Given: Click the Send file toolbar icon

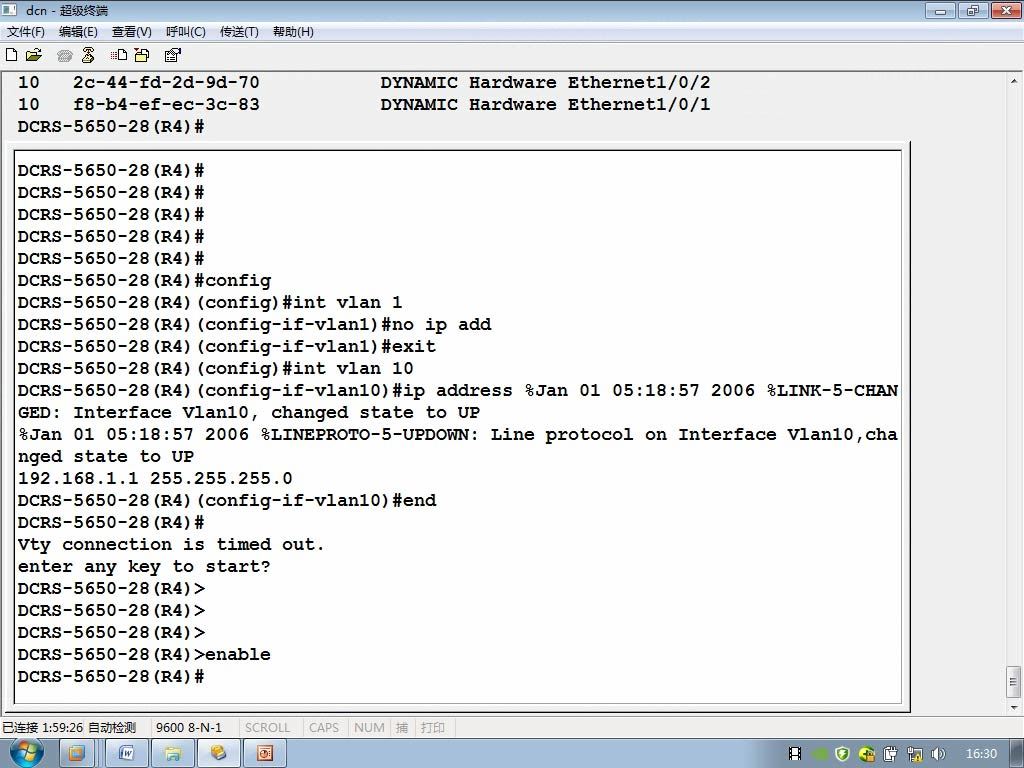Looking at the screenshot, I should pyautogui.click(x=119, y=56).
